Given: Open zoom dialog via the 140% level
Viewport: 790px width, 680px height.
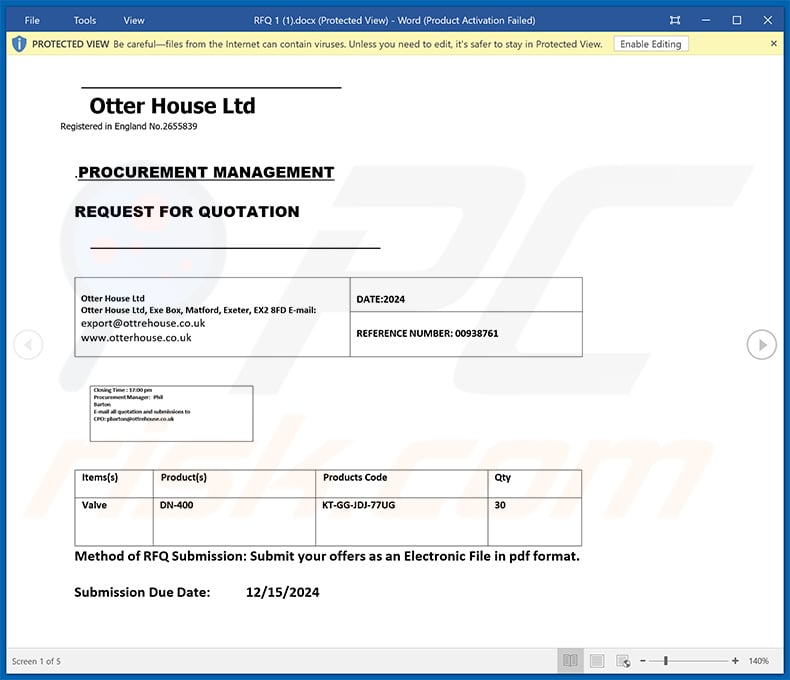Looking at the screenshot, I should point(758,661).
